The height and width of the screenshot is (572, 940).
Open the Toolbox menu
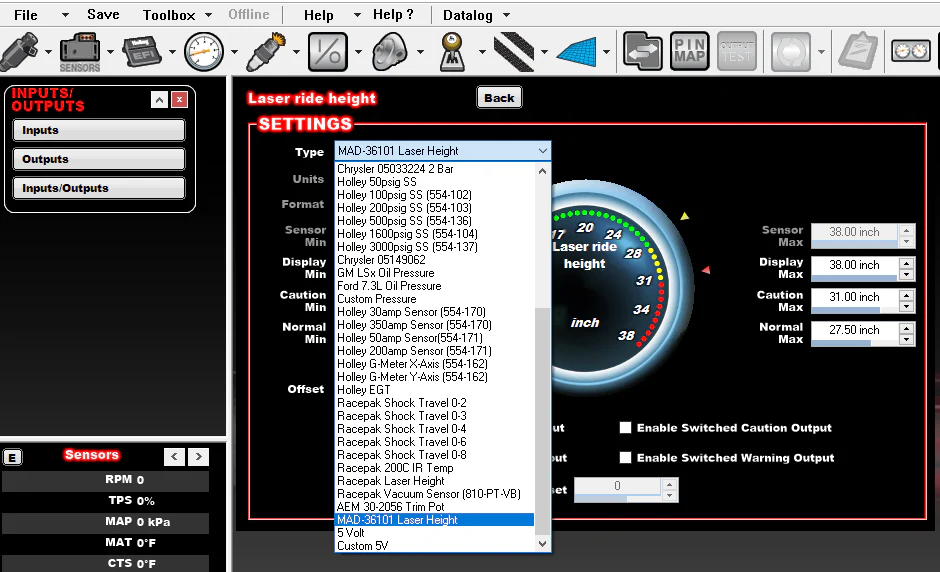coord(169,15)
